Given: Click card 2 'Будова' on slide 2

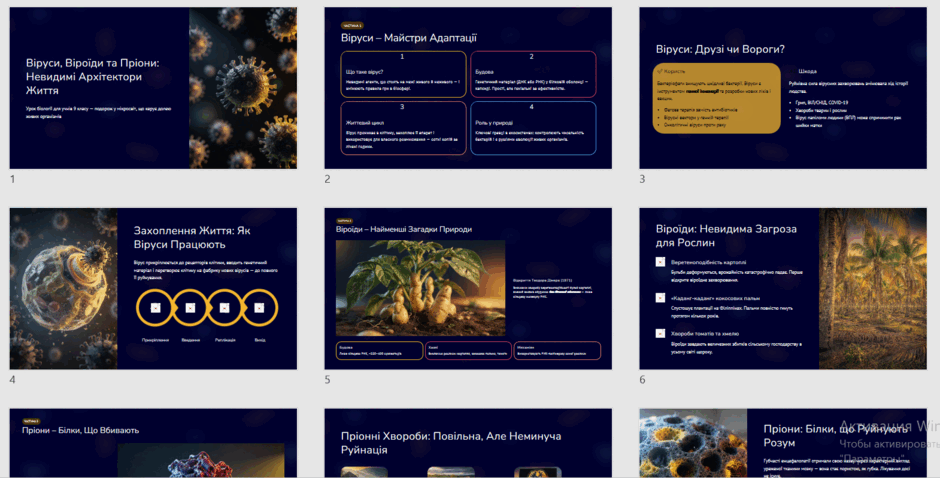Looking at the screenshot, I should point(534,74).
